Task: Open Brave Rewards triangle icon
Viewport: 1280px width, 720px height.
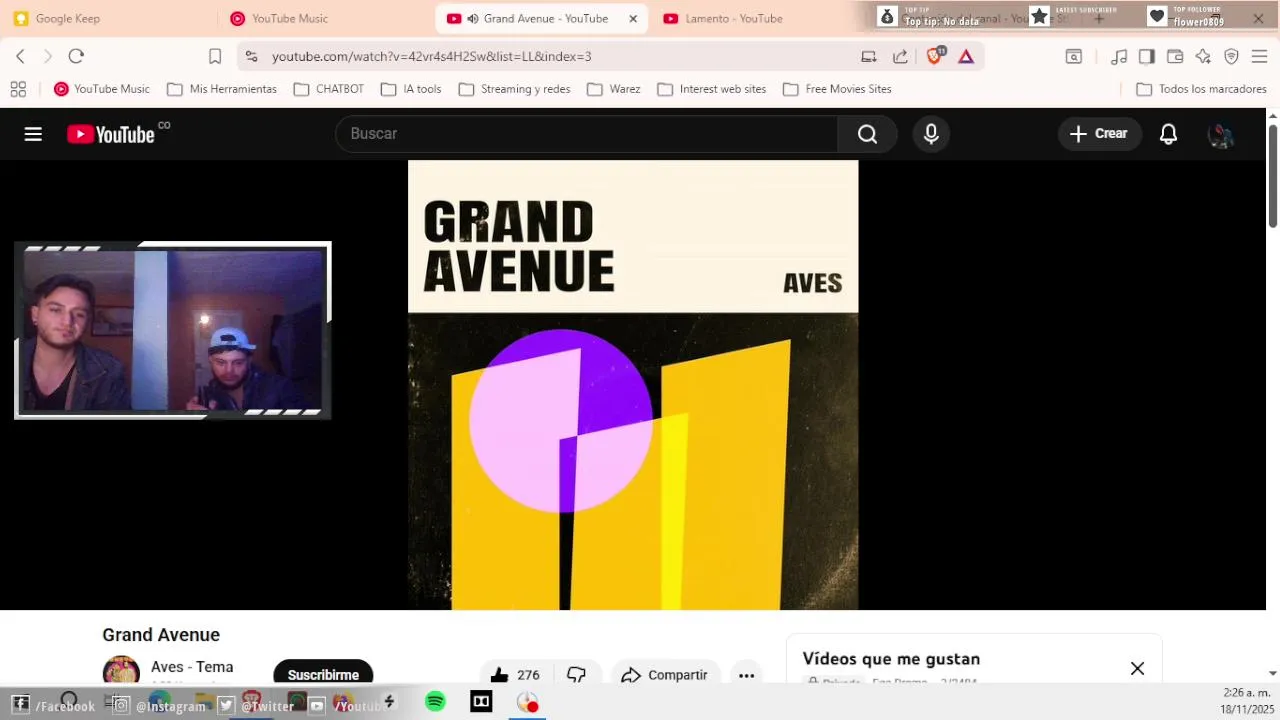Action: (966, 56)
